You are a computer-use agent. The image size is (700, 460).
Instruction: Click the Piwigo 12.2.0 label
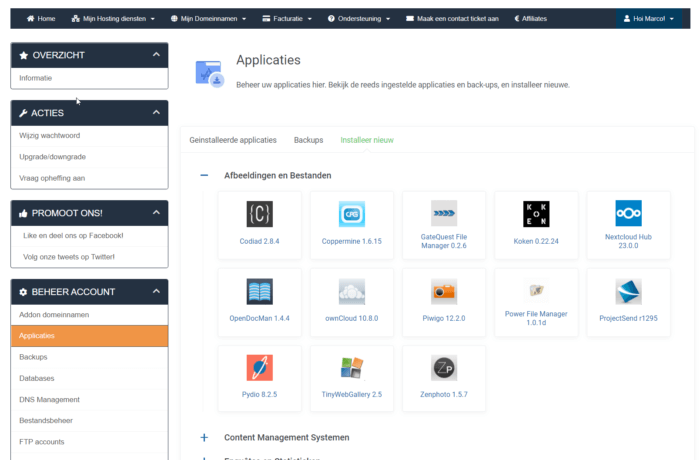[444, 318]
